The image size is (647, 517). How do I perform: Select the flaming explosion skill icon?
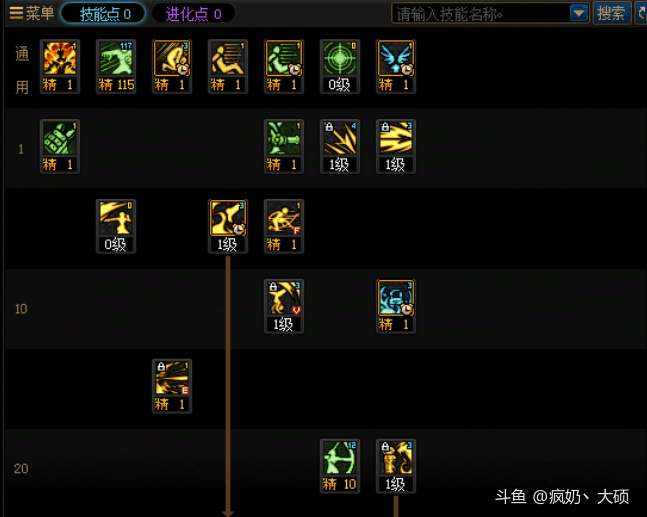point(60,66)
